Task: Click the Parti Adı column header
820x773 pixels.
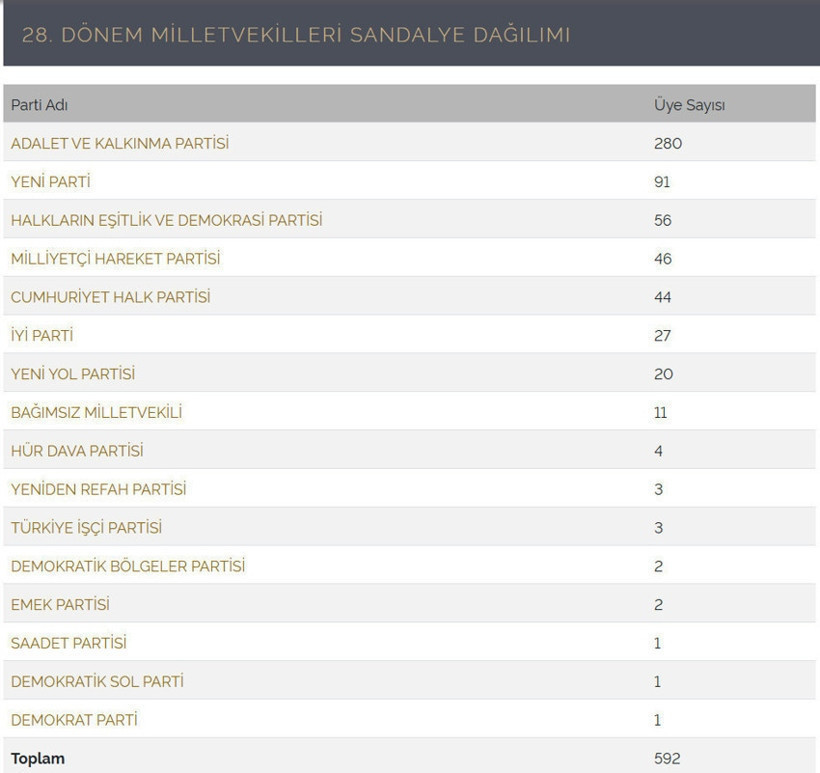Action: (x=39, y=105)
